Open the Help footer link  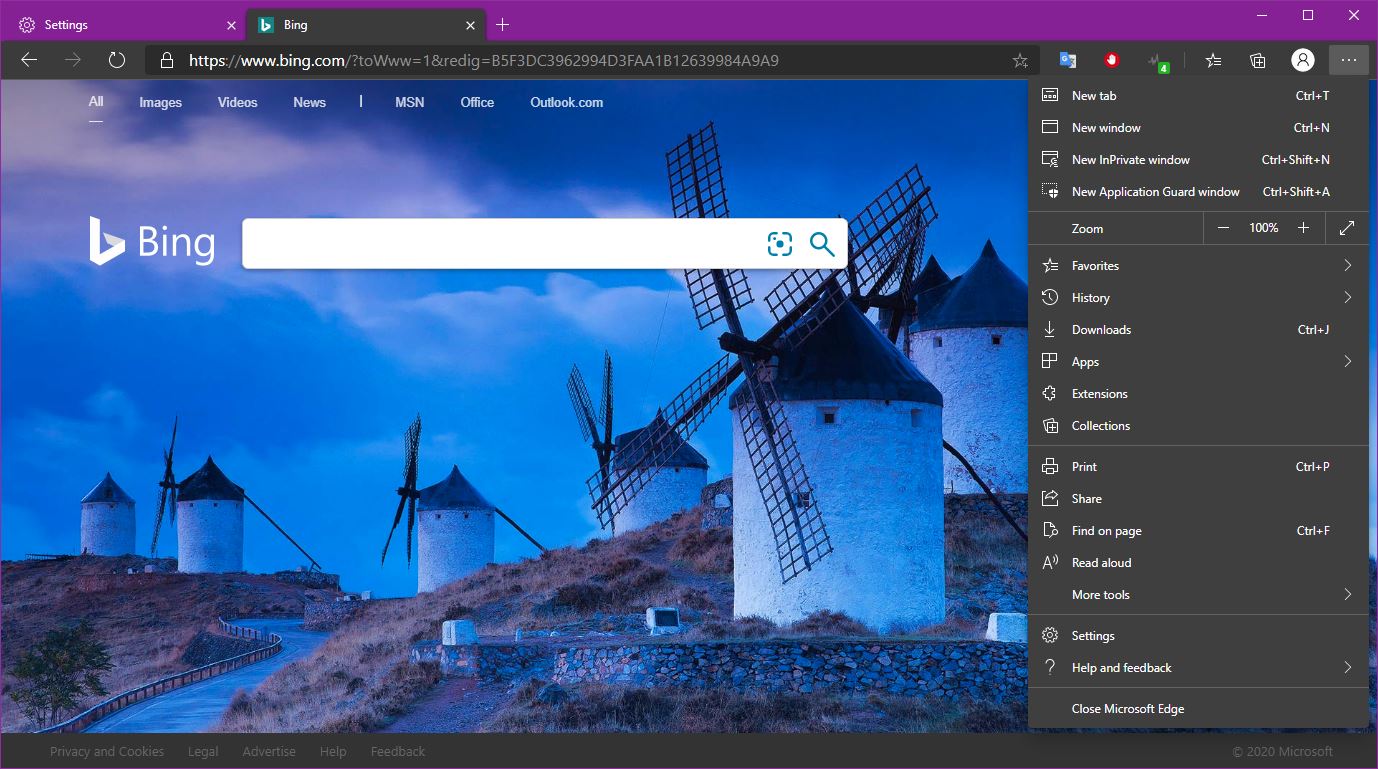pyautogui.click(x=333, y=751)
